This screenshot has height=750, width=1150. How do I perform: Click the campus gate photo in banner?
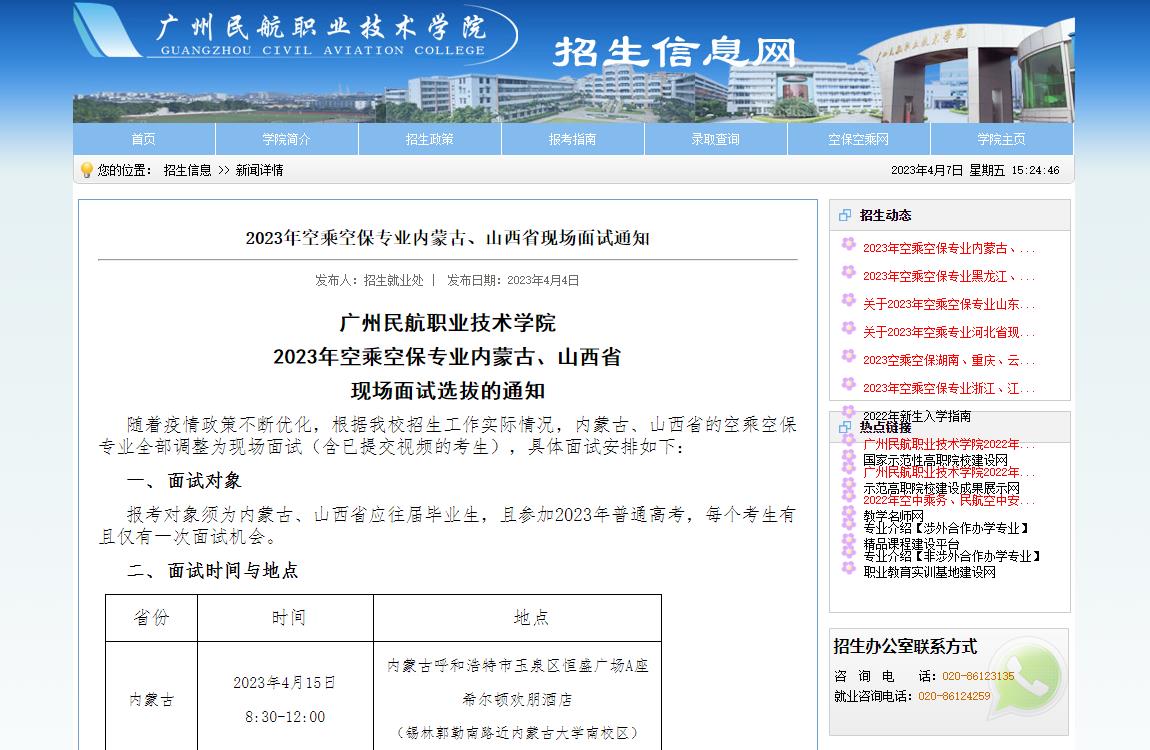pyautogui.click(x=968, y=73)
